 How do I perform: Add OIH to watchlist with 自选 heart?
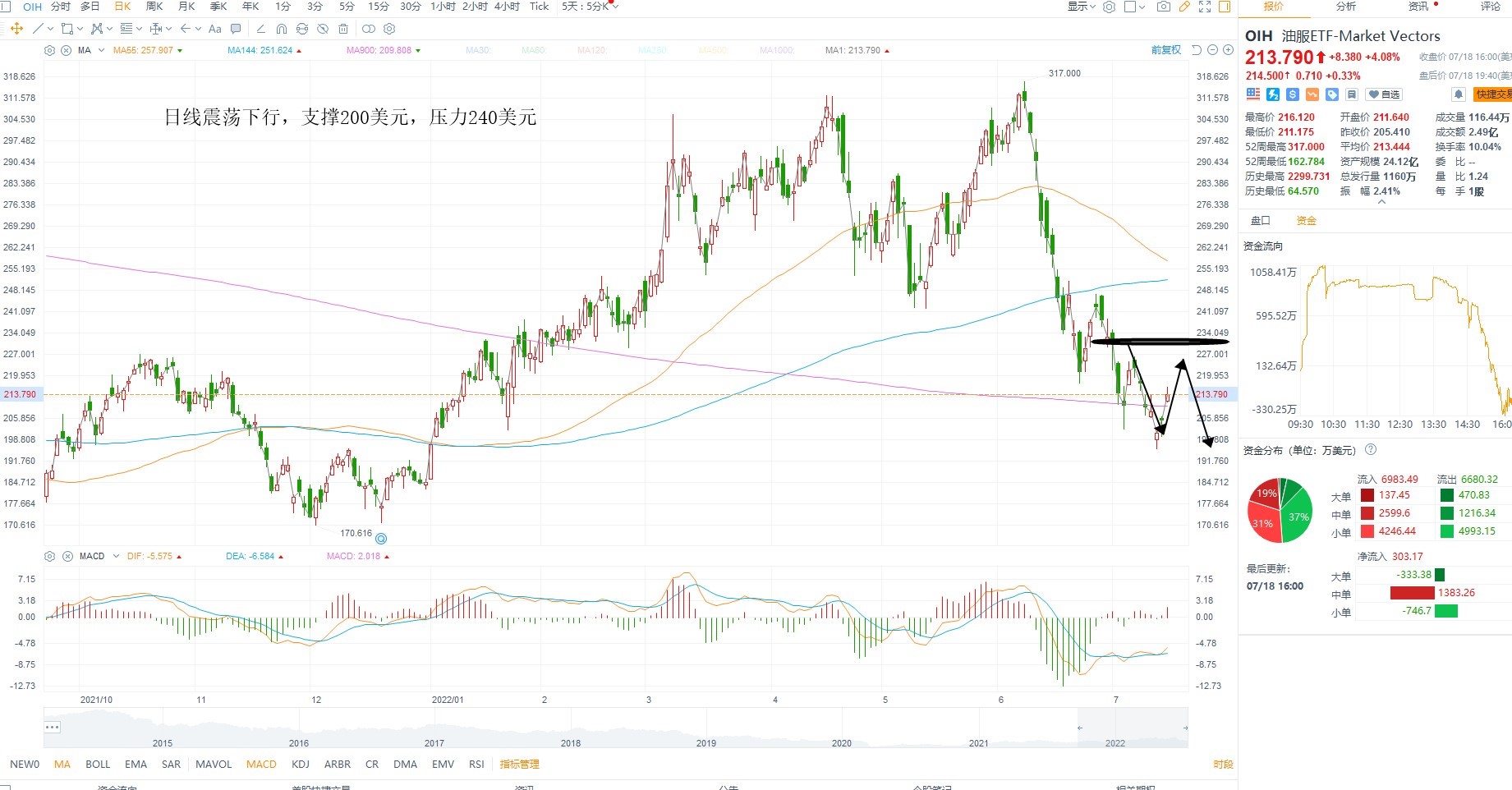pyautogui.click(x=1385, y=94)
